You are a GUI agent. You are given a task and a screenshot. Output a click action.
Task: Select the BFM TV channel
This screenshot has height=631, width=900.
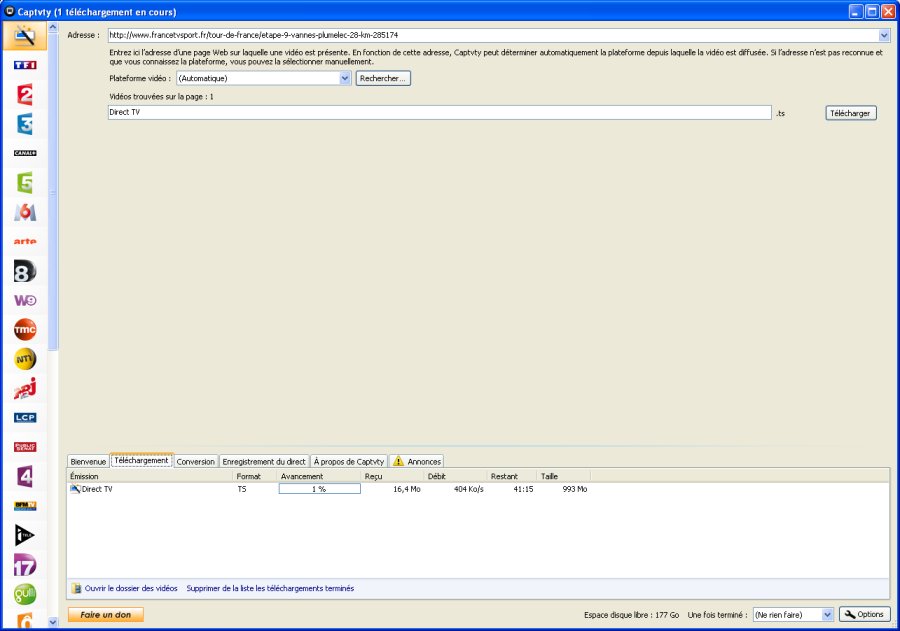(x=25, y=505)
